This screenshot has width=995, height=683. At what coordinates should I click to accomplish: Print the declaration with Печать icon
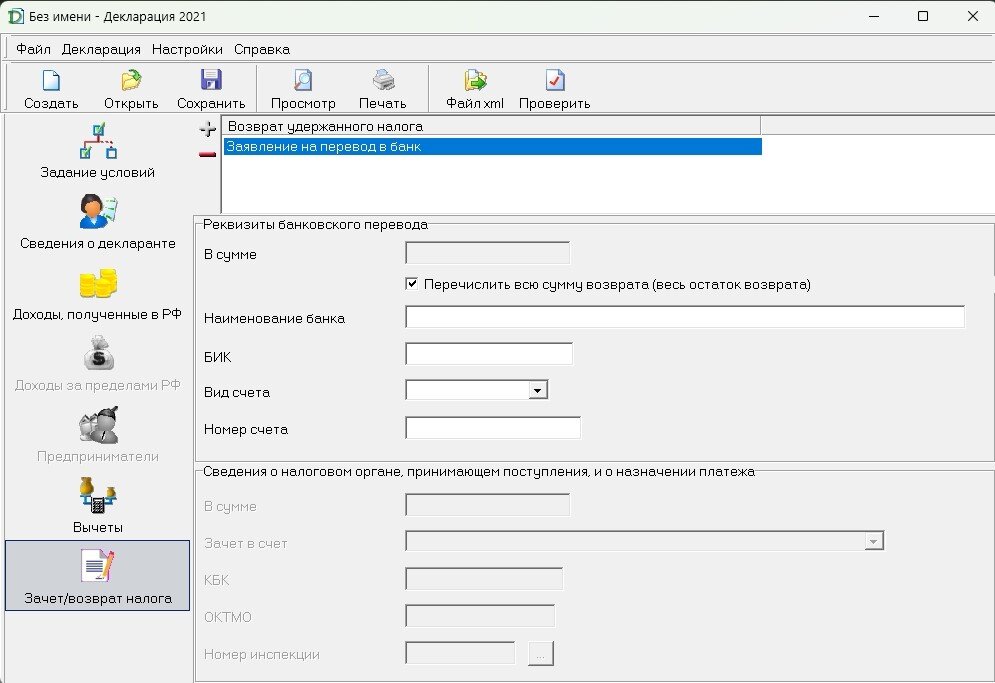[383, 81]
